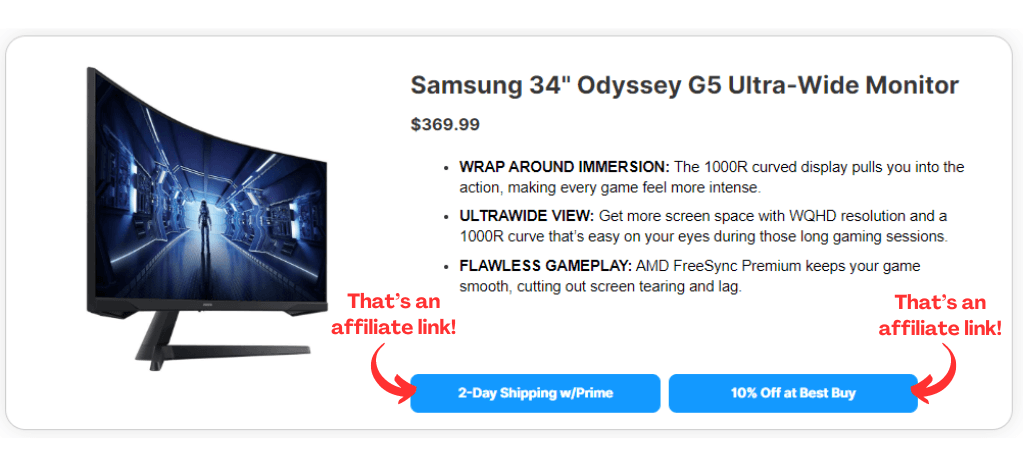1023x467 pixels.
Task: Click the 2-Day Shipping w/Prime button
Action: 535,393
